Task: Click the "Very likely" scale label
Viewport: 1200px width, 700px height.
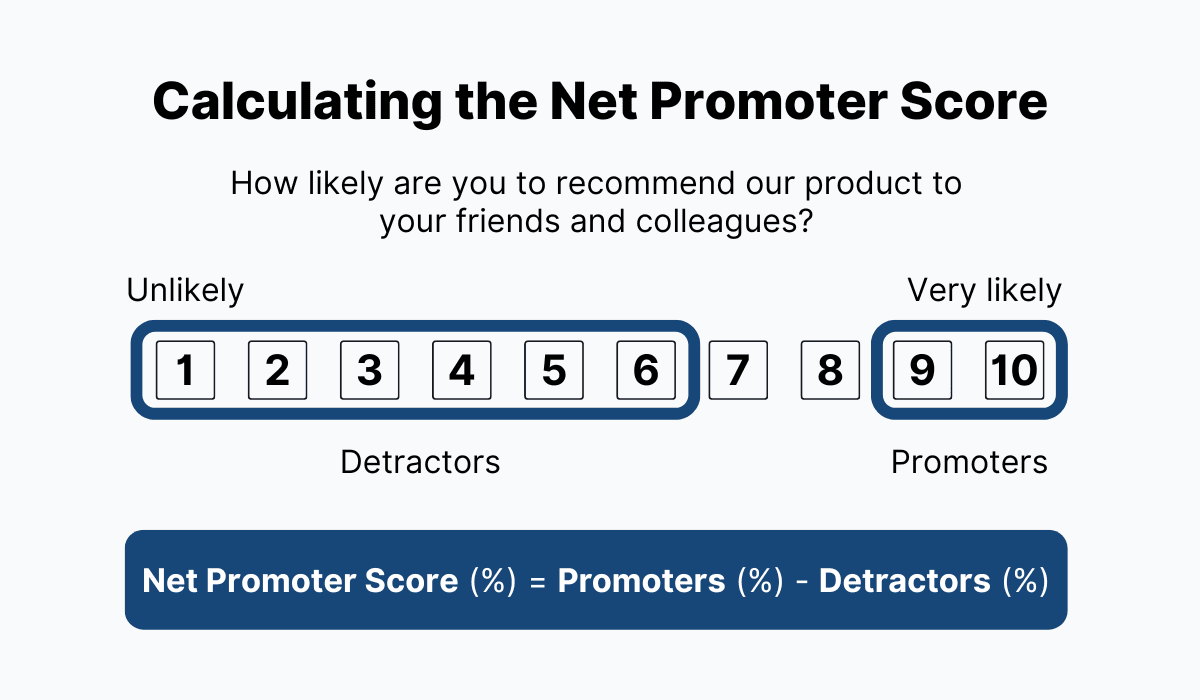Action: pos(984,291)
